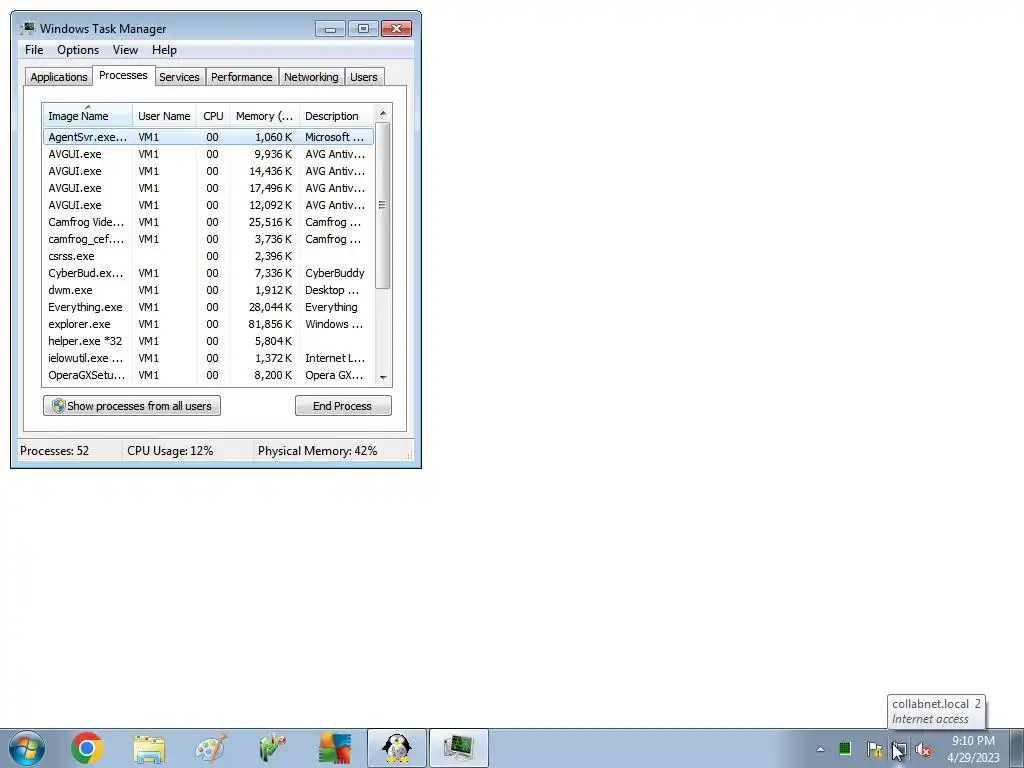Select the dwm.exe process row
This screenshot has width=1024, height=768.
[208, 290]
